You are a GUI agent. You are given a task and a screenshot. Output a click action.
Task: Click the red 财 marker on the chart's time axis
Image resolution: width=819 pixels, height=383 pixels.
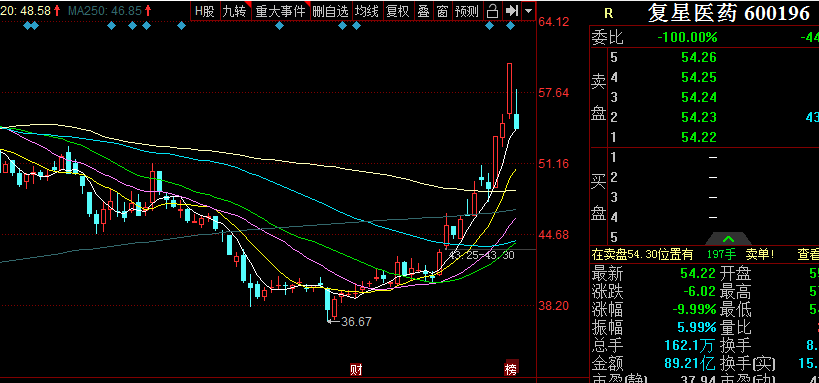(356, 369)
